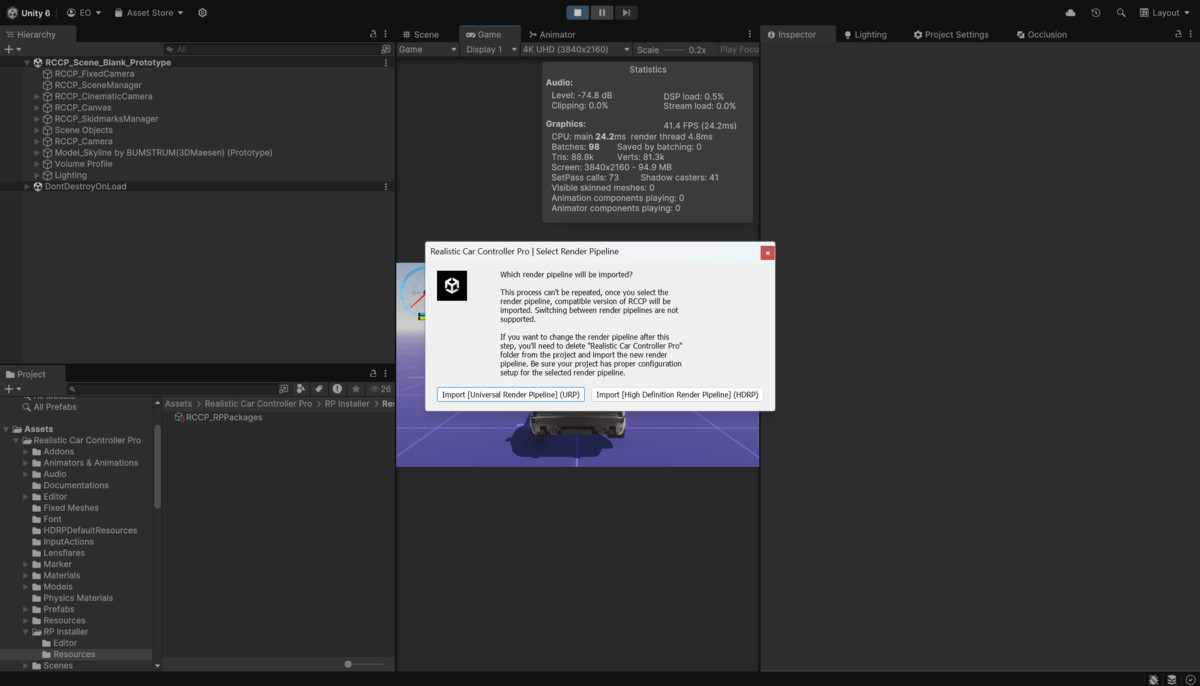Image resolution: width=1200 pixels, height=686 pixels.
Task: Toggle the Inspector panel lock icon
Action: click(1178, 34)
